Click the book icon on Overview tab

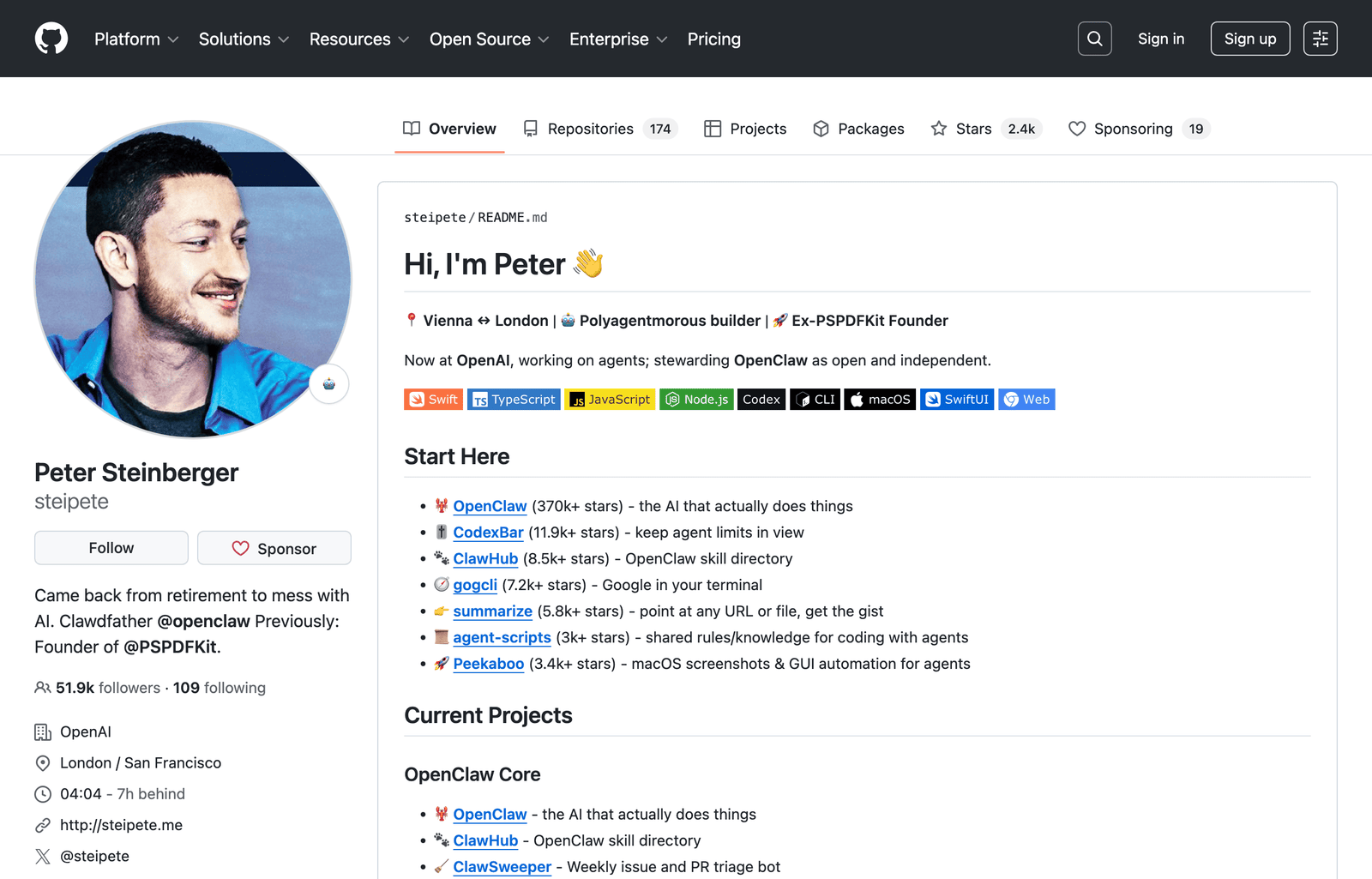tap(412, 129)
